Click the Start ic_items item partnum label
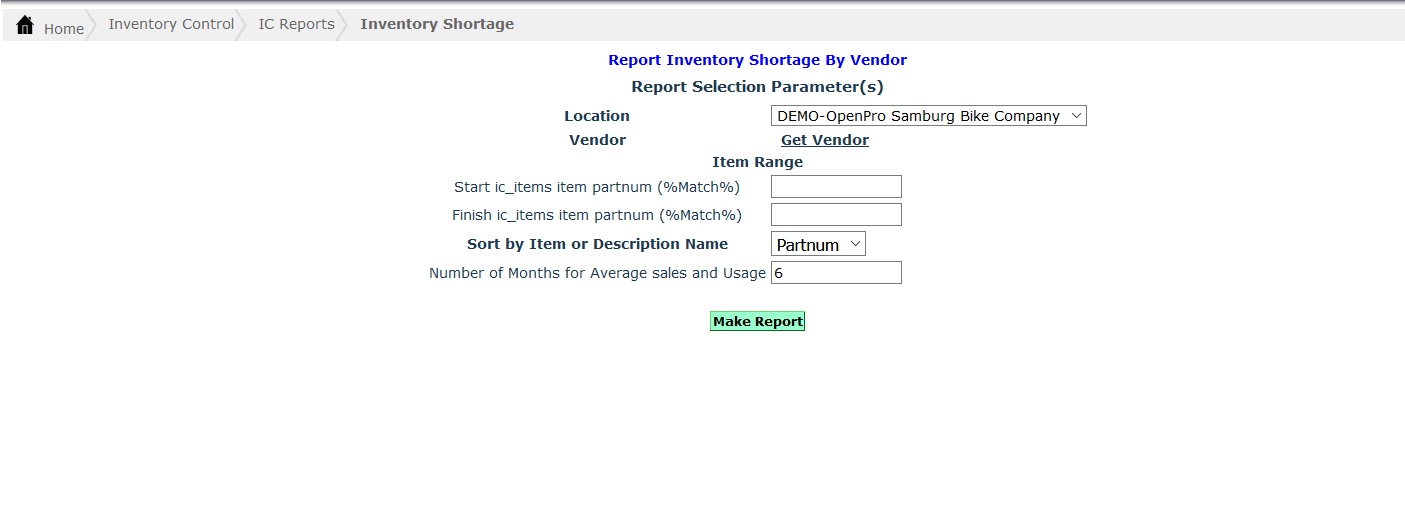The height and width of the screenshot is (524, 1405). 597,187
